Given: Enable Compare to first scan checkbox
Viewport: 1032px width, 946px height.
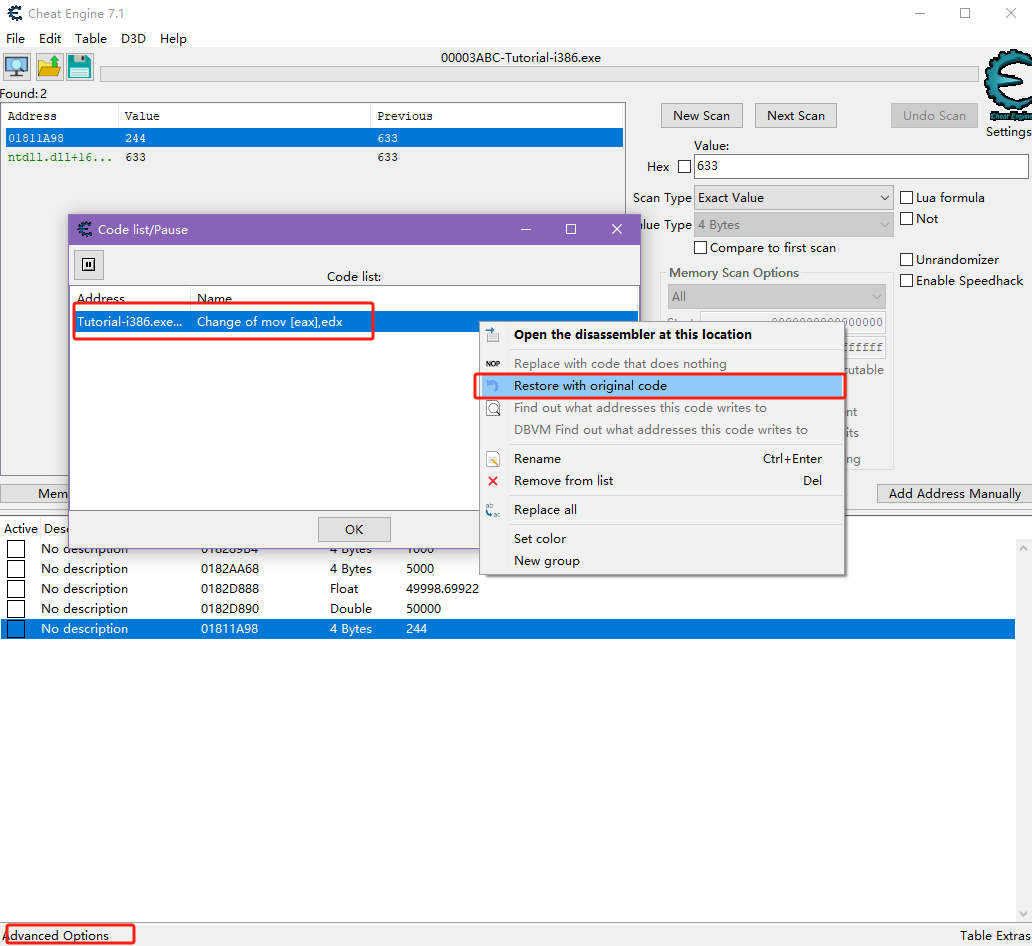Looking at the screenshot, I should [701, 248].
